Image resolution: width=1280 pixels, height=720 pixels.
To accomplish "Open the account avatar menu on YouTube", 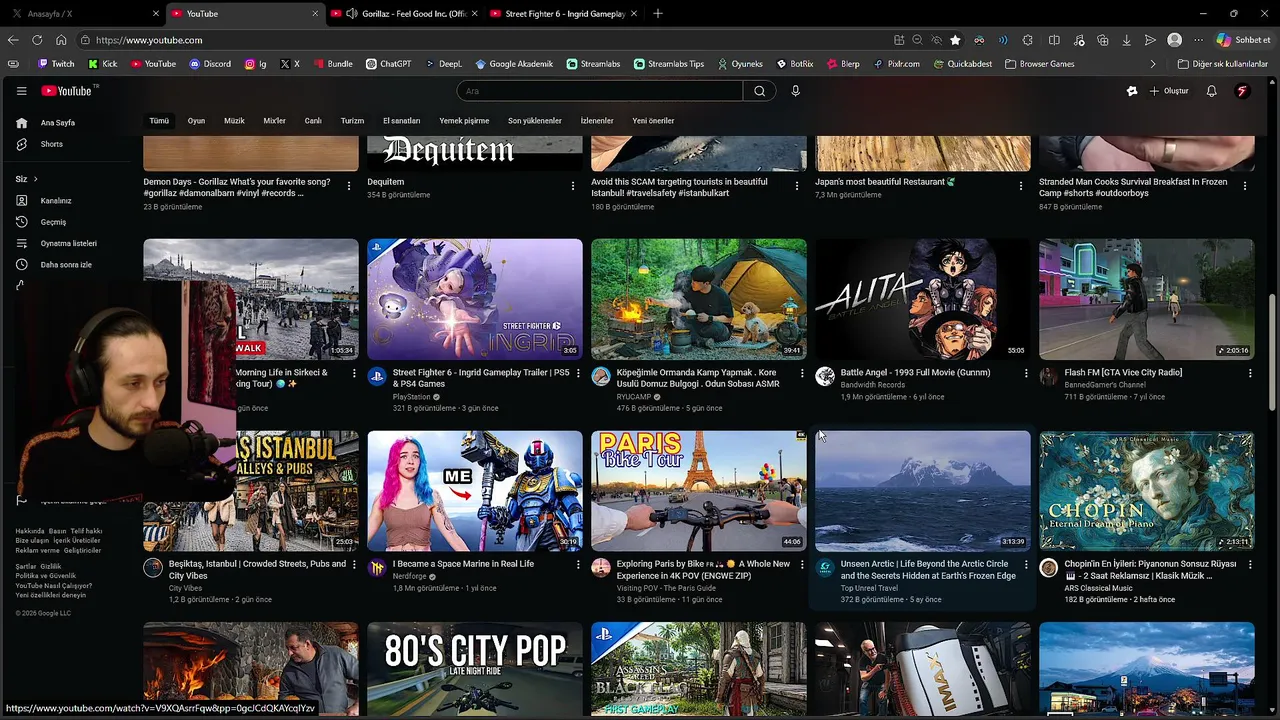I will [x=1242, y=91].
